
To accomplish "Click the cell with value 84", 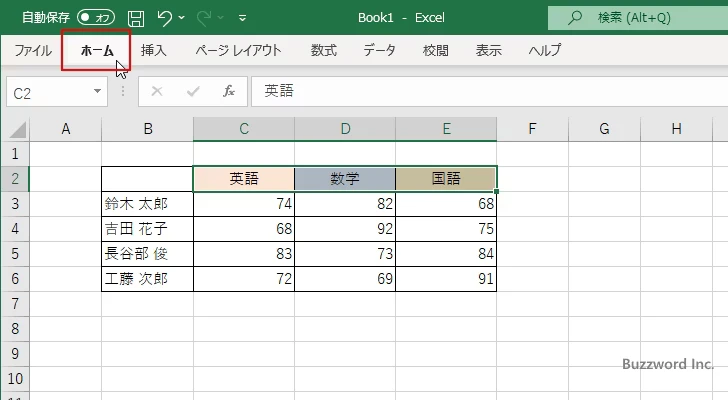I will pos(446,254).
